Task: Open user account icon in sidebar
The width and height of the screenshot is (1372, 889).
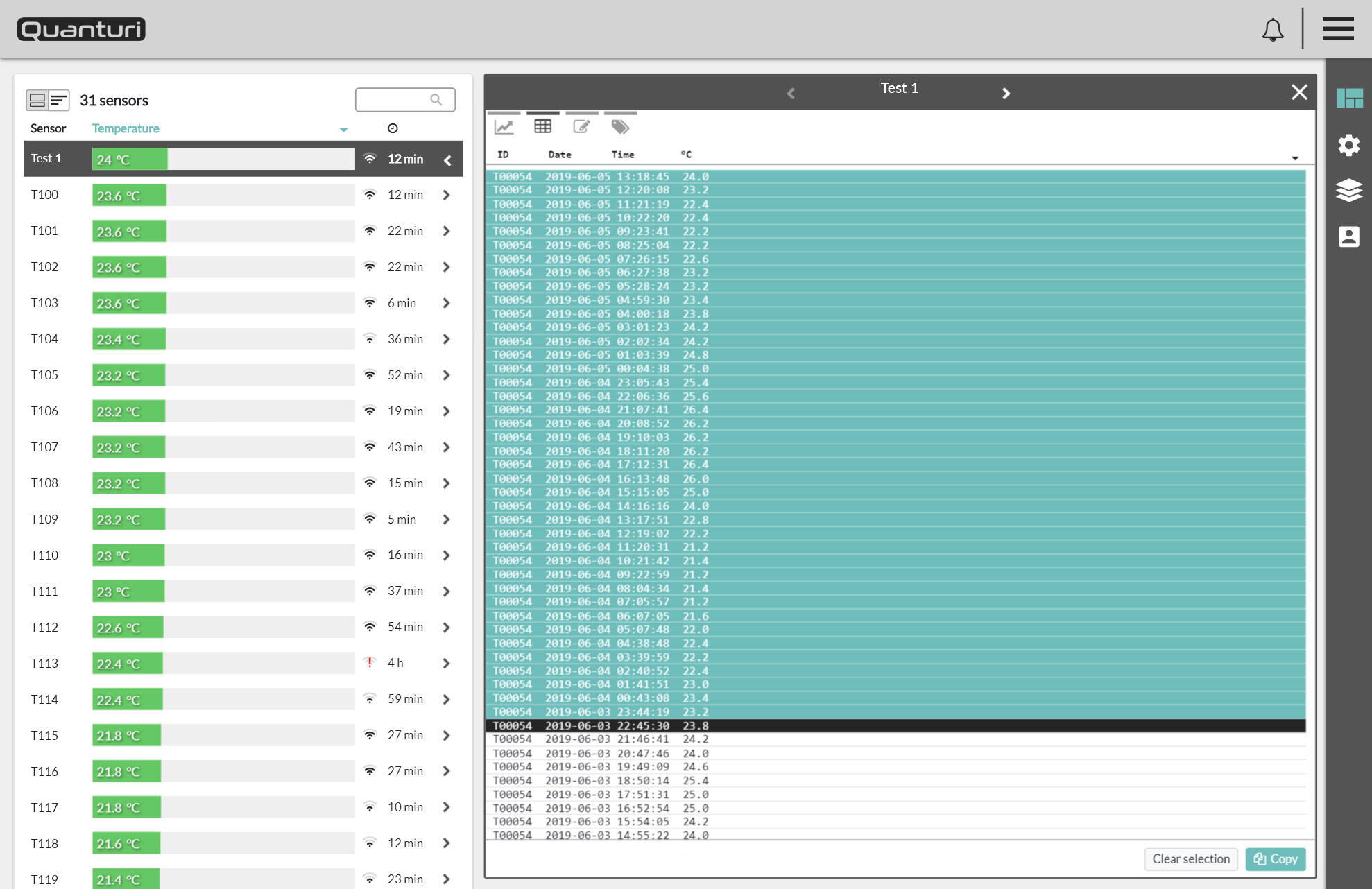Action: click(1349, 236)
